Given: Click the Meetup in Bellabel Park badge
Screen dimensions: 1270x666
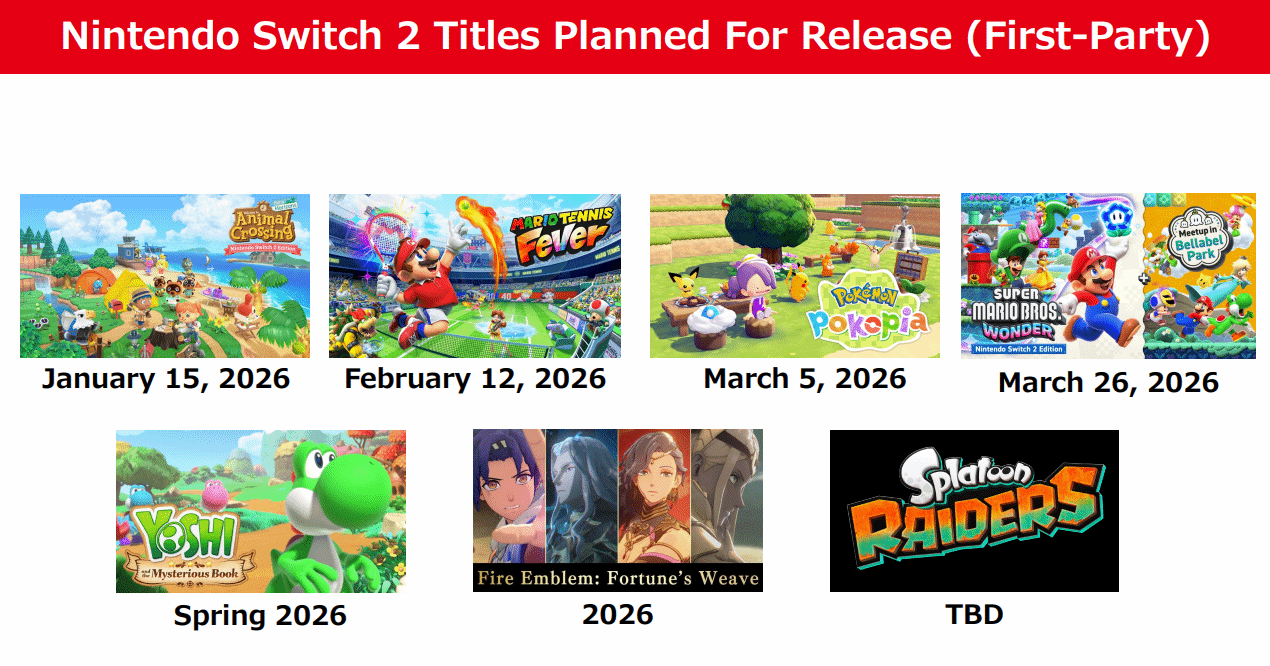Looking at the screenshot, I should [x=1198, y=232].
